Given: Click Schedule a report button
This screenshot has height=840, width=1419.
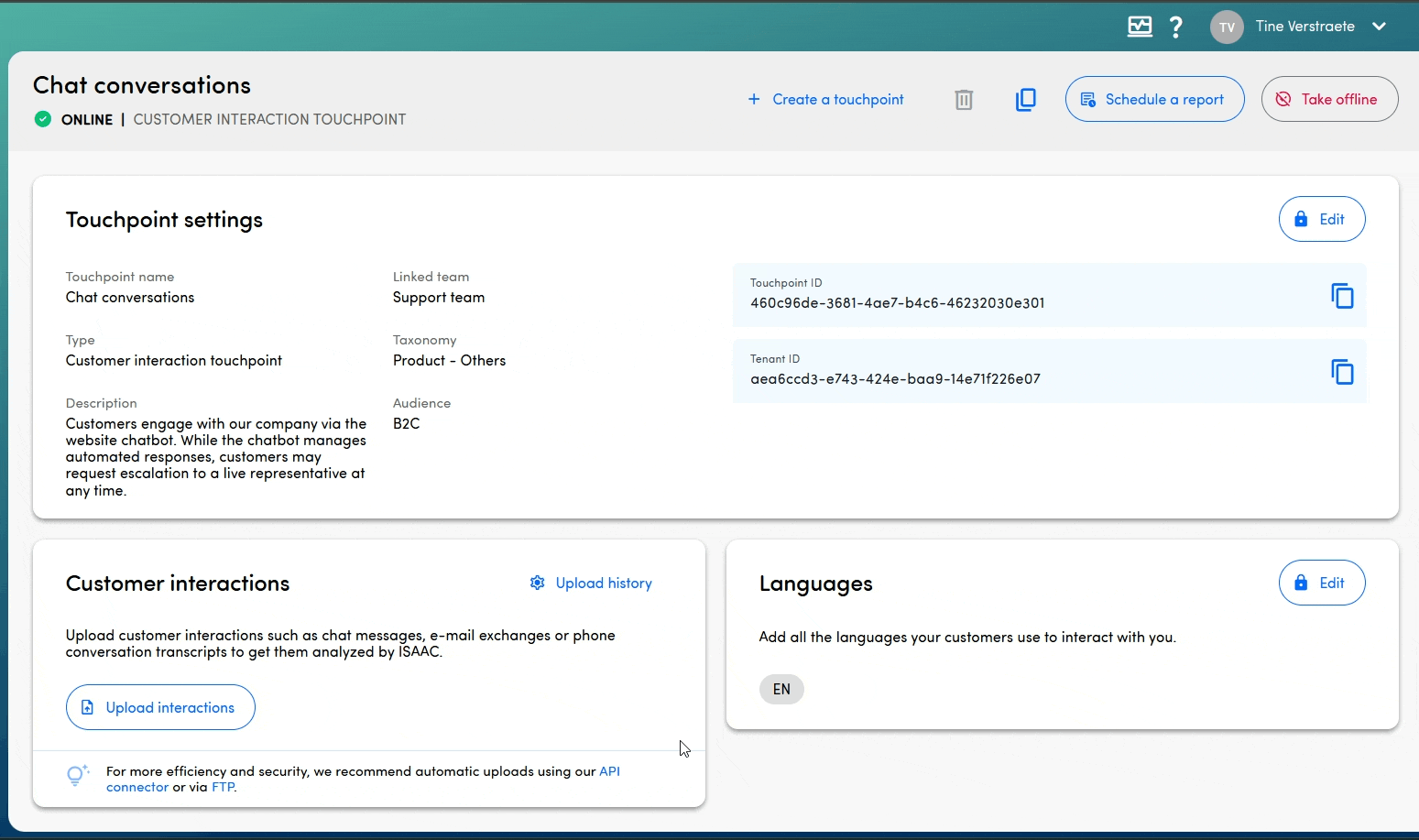Looking at the screenshot, I should [x=1154, y=99].
